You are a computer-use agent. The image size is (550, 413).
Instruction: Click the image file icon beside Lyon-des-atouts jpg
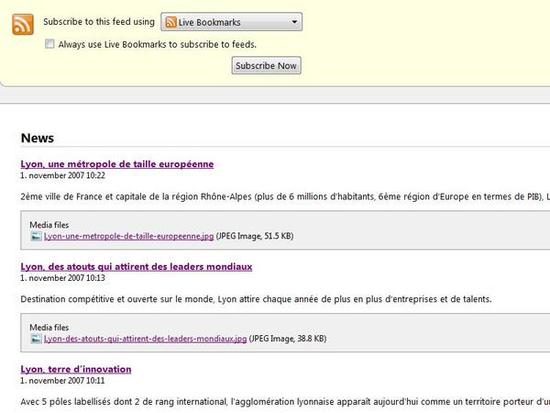click(36, 339)
